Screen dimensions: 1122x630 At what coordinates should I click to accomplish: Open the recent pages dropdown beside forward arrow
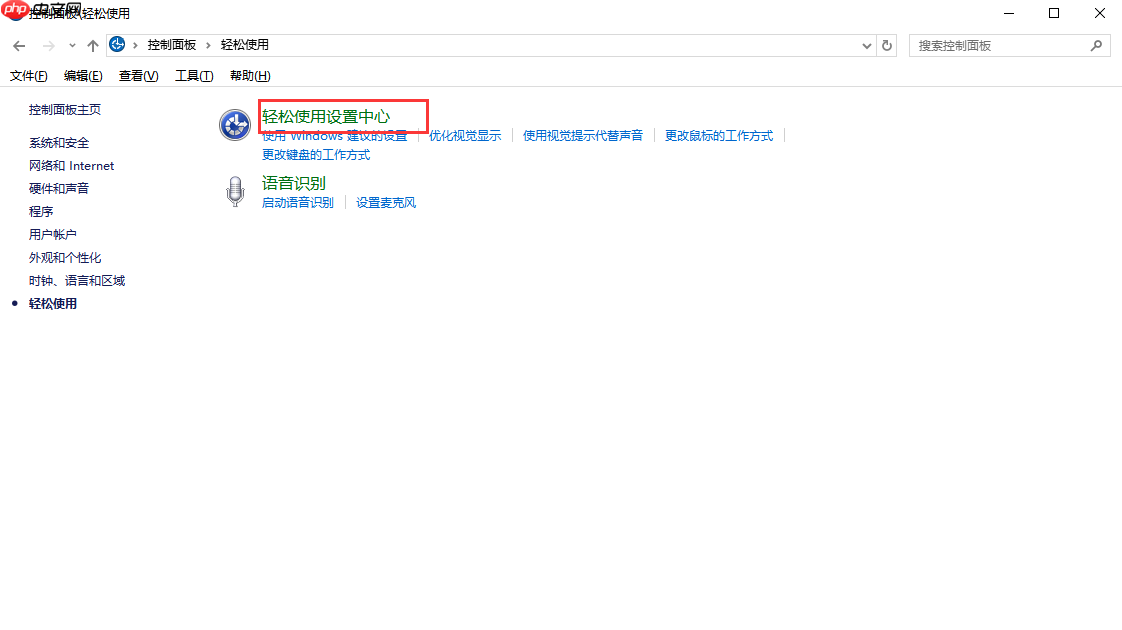(x=70, y=44)
